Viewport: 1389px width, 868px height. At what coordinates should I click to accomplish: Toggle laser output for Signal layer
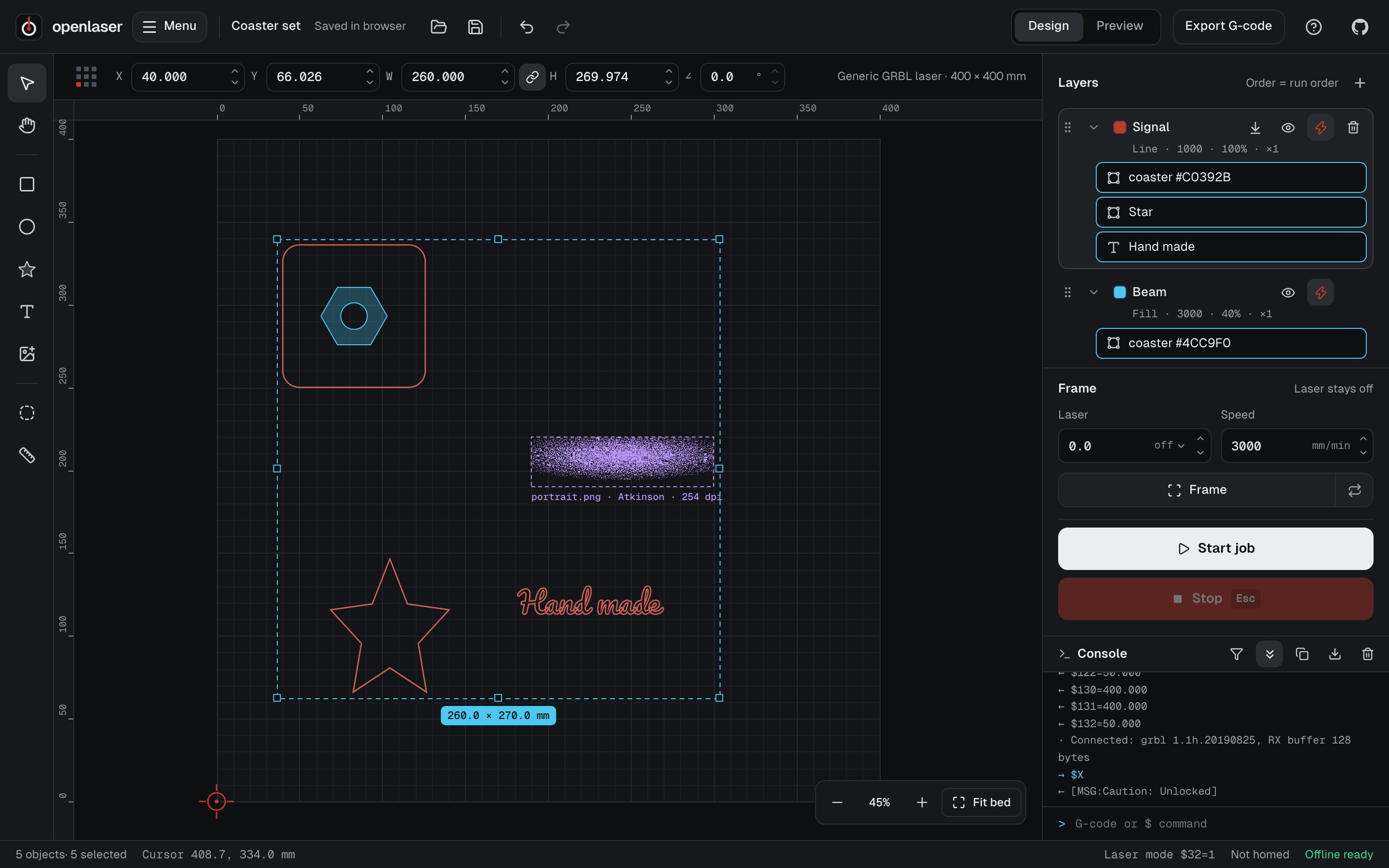[x=1321, y=127]
